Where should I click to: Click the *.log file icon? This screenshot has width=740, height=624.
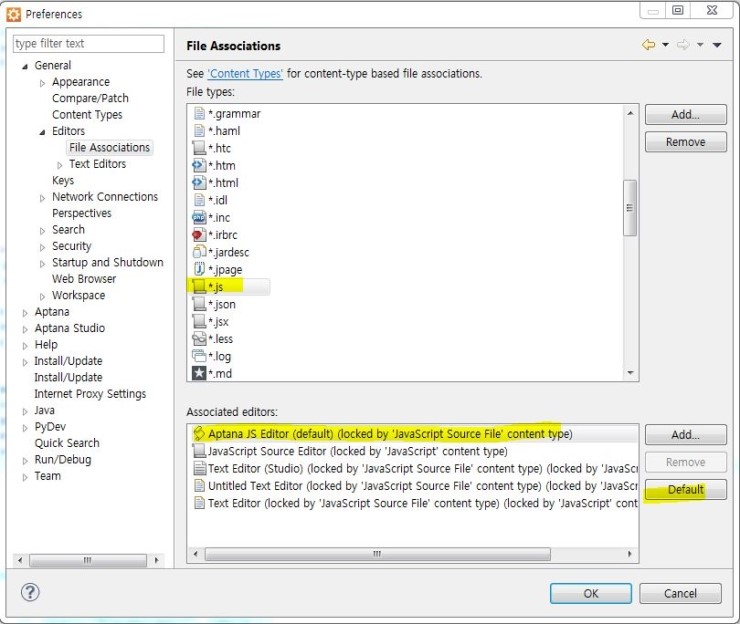point(199,356)
